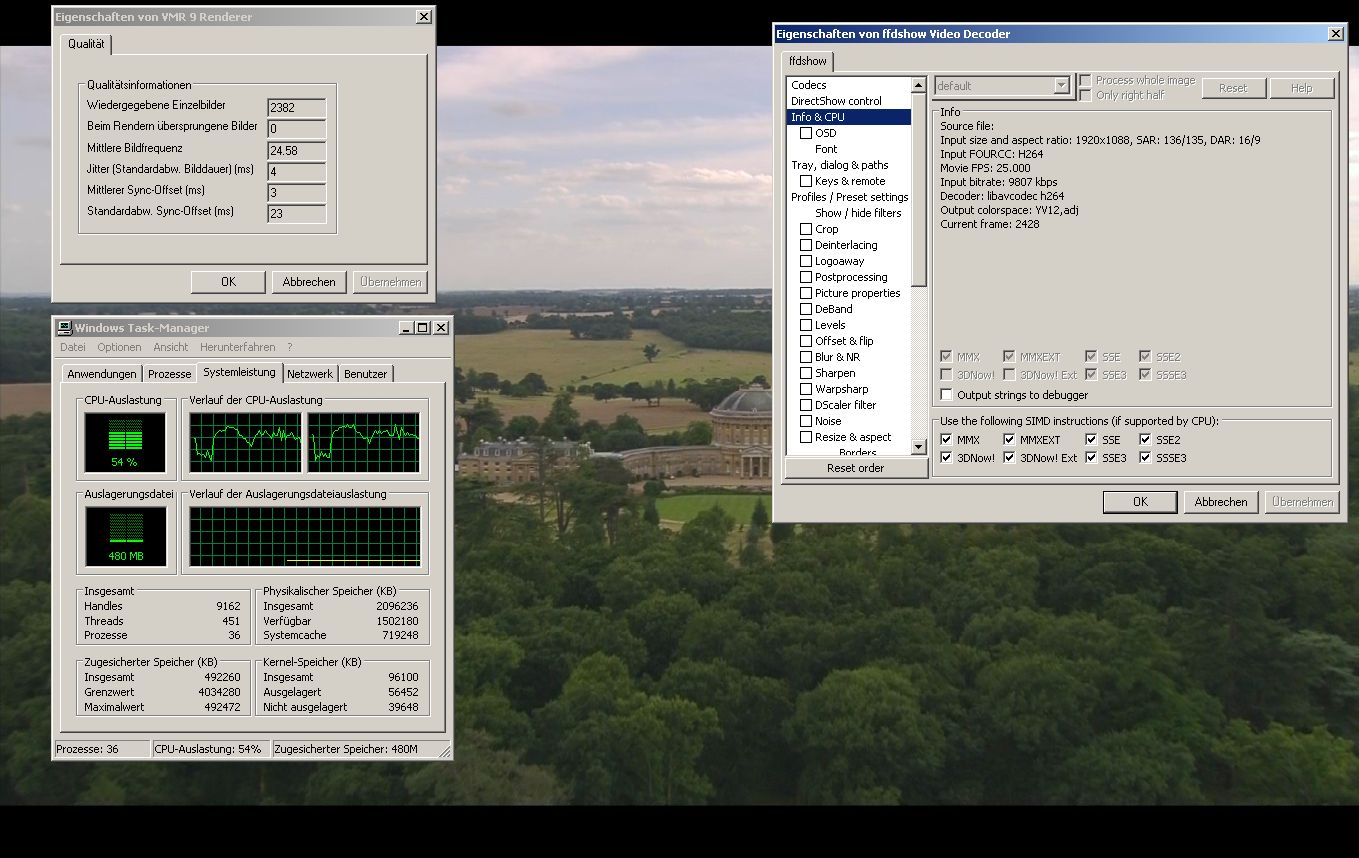Click Abbrechen in VMR 9 Renderer dialog
This screenshot has height=858, width=1359.
tap(309, 282)
